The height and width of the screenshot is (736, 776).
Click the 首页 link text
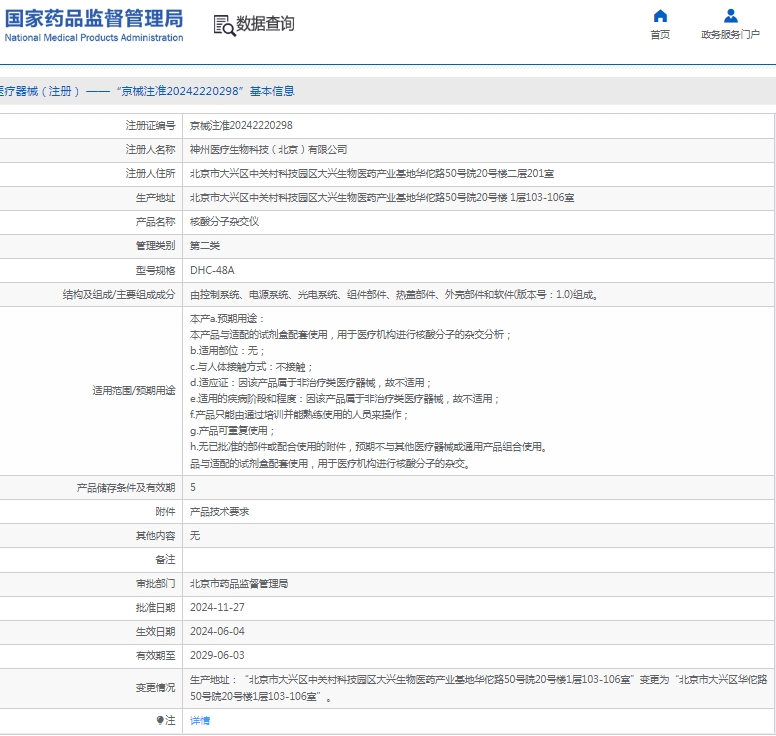pos(660,35)
